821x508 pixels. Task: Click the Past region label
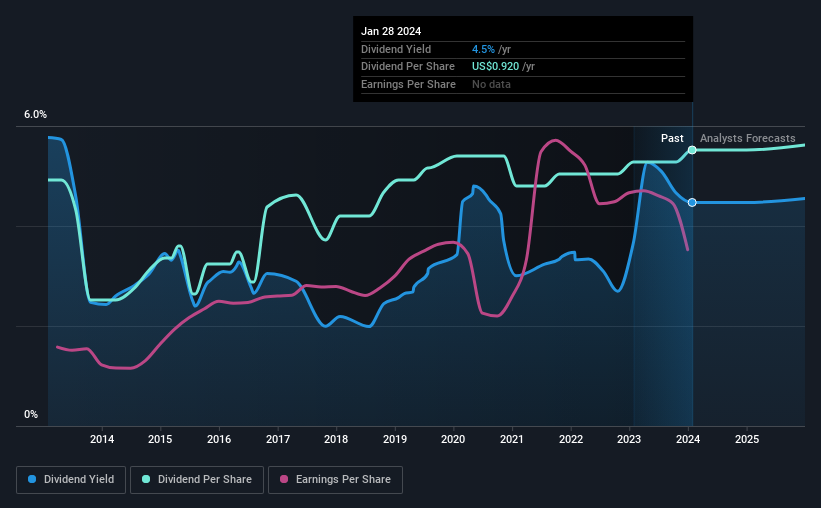click(672, 138)
